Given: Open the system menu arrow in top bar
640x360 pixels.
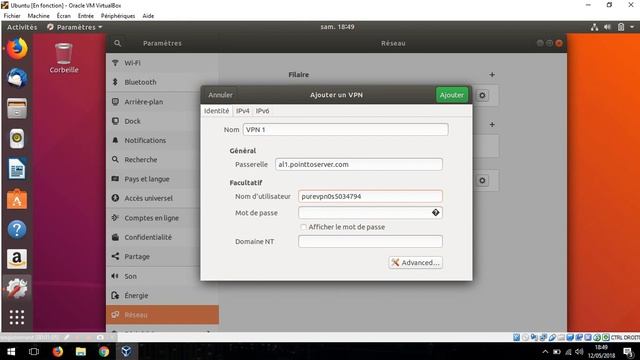Looking at the screenshot, I should 632,27.
